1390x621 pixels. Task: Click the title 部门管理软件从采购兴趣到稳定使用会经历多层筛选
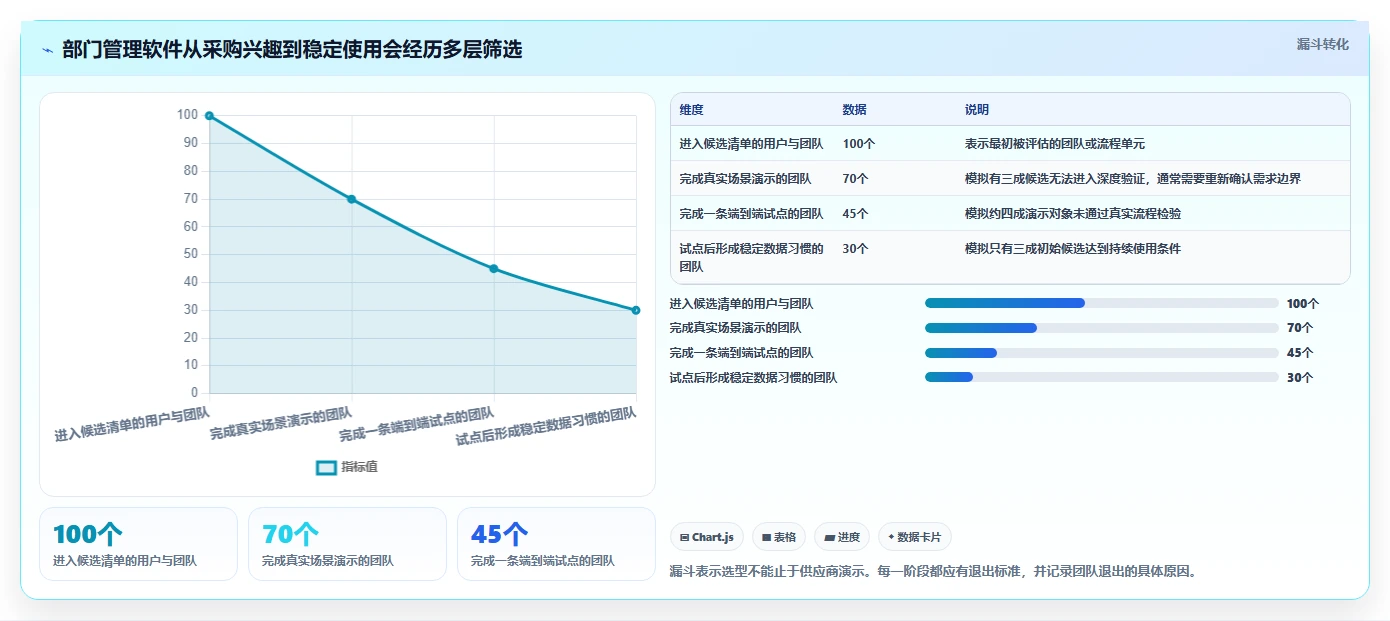coord(292,50)
